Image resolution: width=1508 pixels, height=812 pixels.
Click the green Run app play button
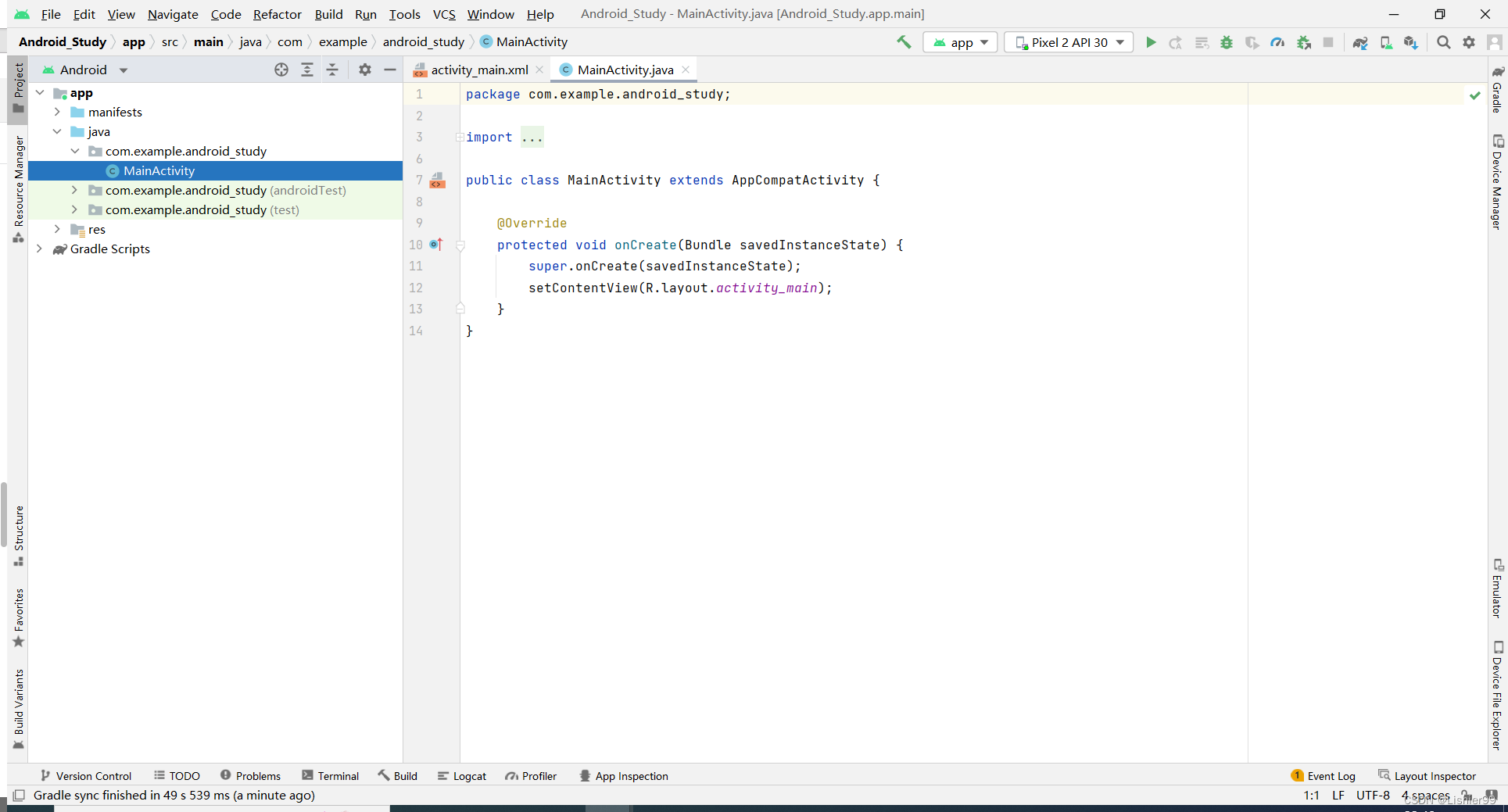(x=1151, y=43)
